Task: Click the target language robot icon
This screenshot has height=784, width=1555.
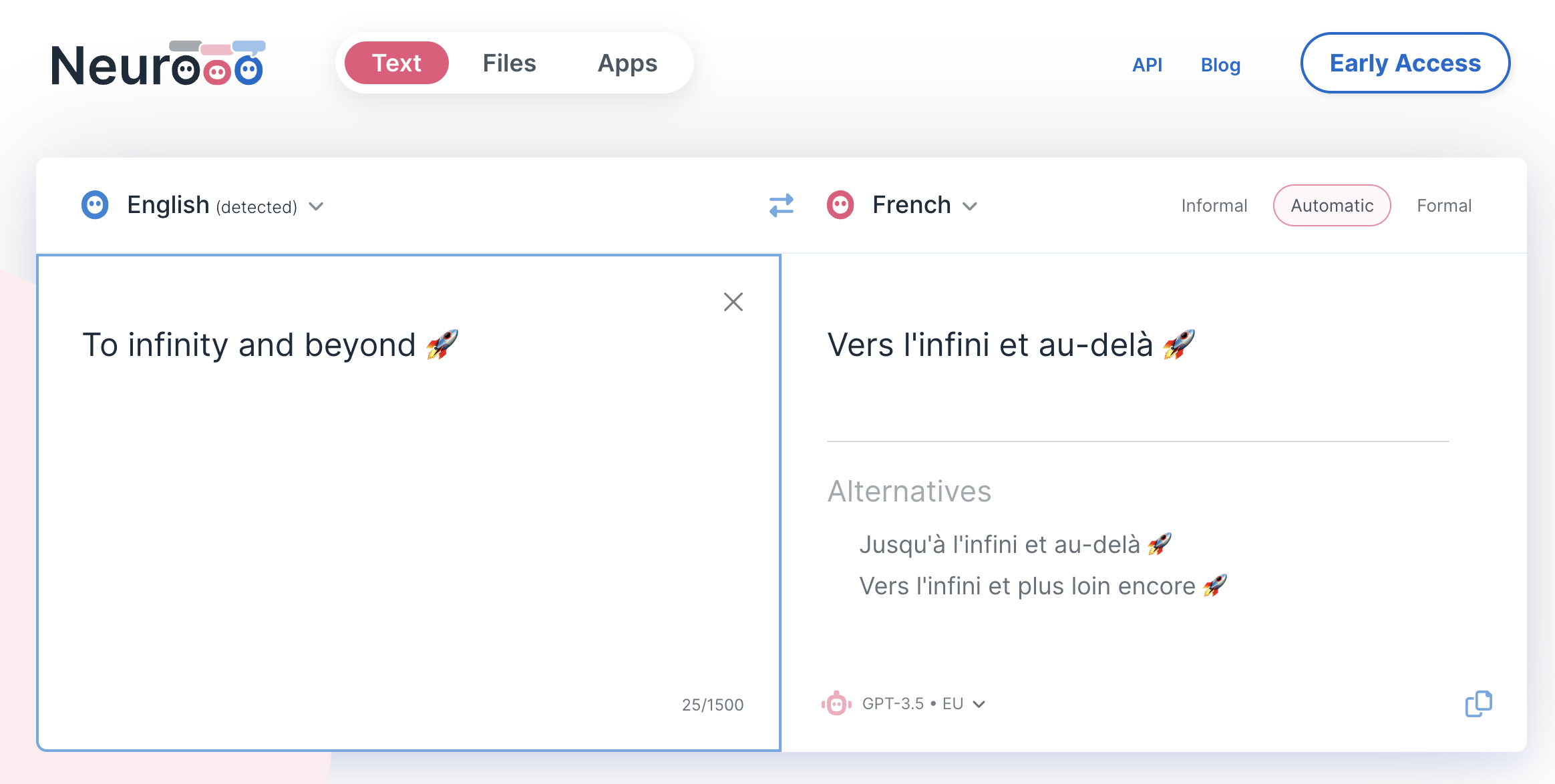Action: click(841, 205)
